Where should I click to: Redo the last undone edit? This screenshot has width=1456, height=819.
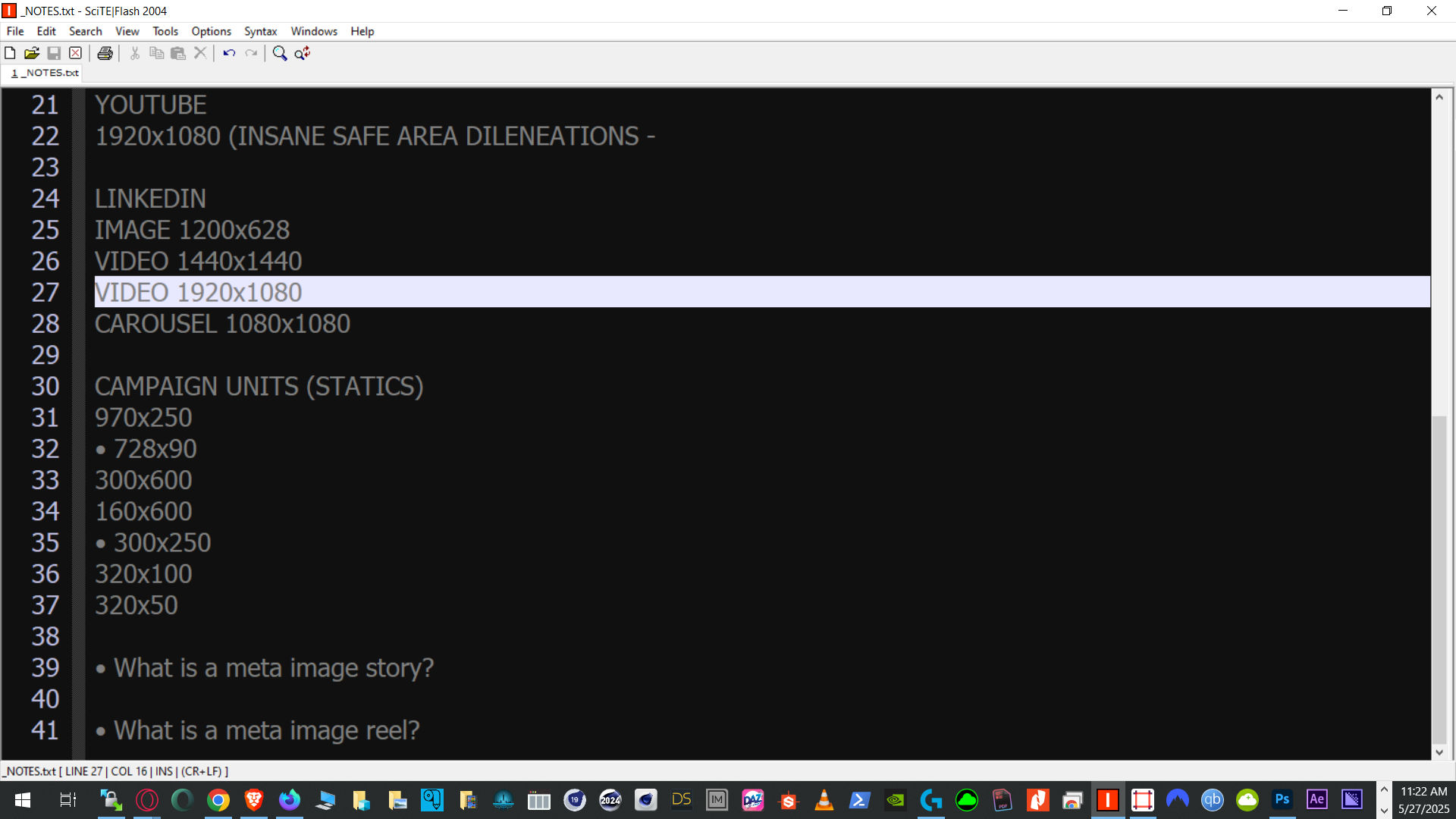pos(251,53)
